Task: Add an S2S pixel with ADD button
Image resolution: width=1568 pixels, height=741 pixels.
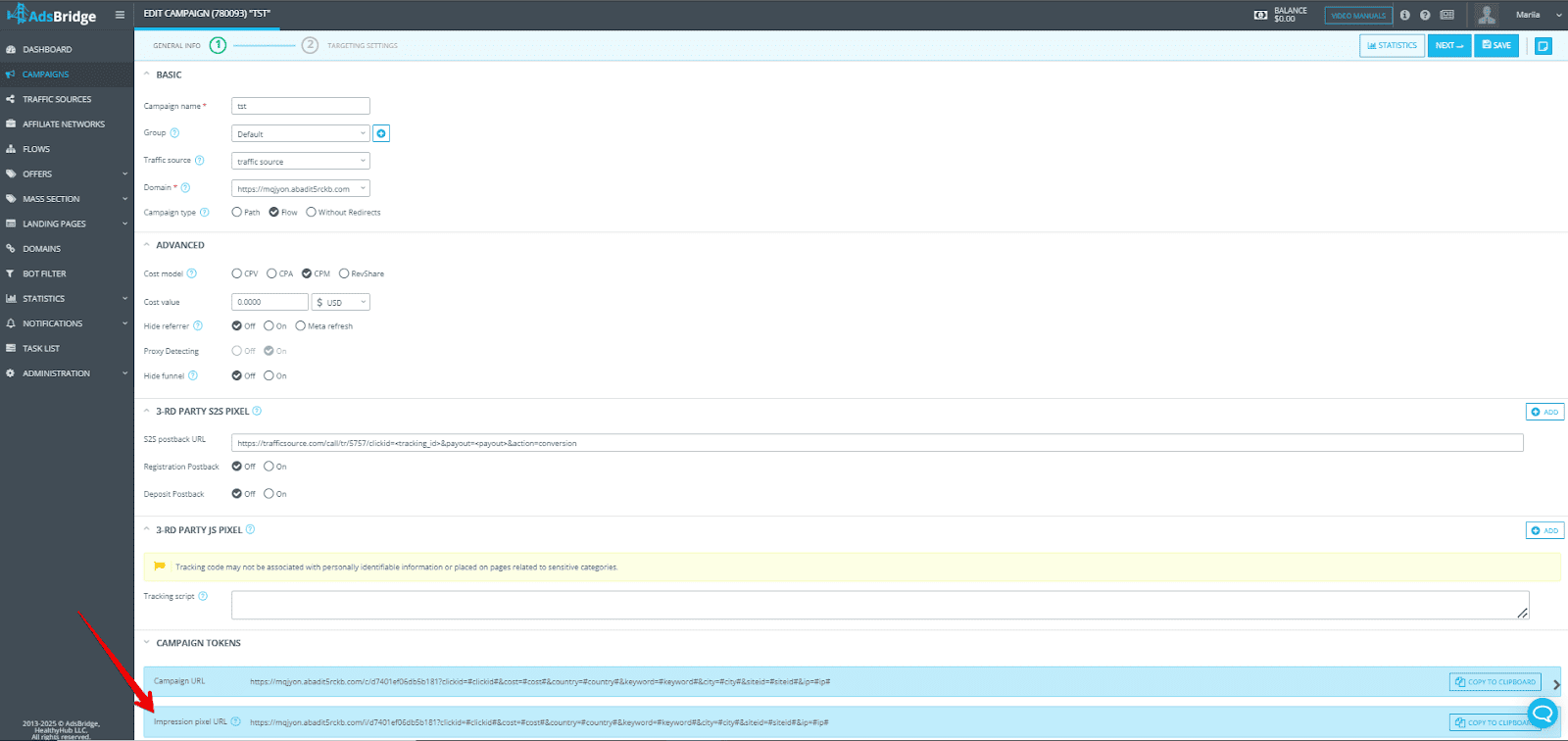Action: click(x=1544, y=412)
